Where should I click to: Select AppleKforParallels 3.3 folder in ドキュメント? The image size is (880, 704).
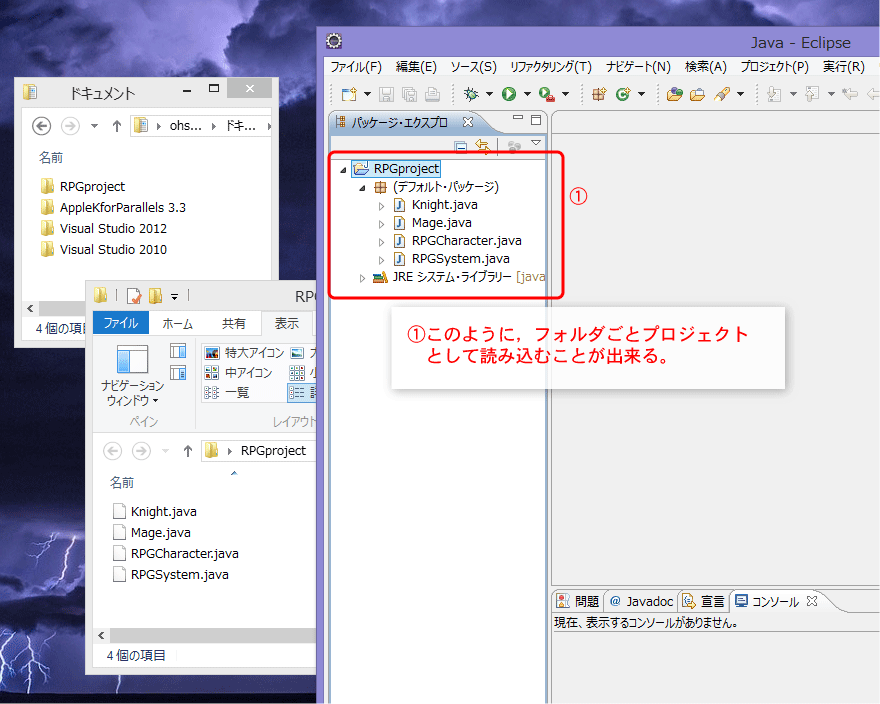tap(113, 208)
